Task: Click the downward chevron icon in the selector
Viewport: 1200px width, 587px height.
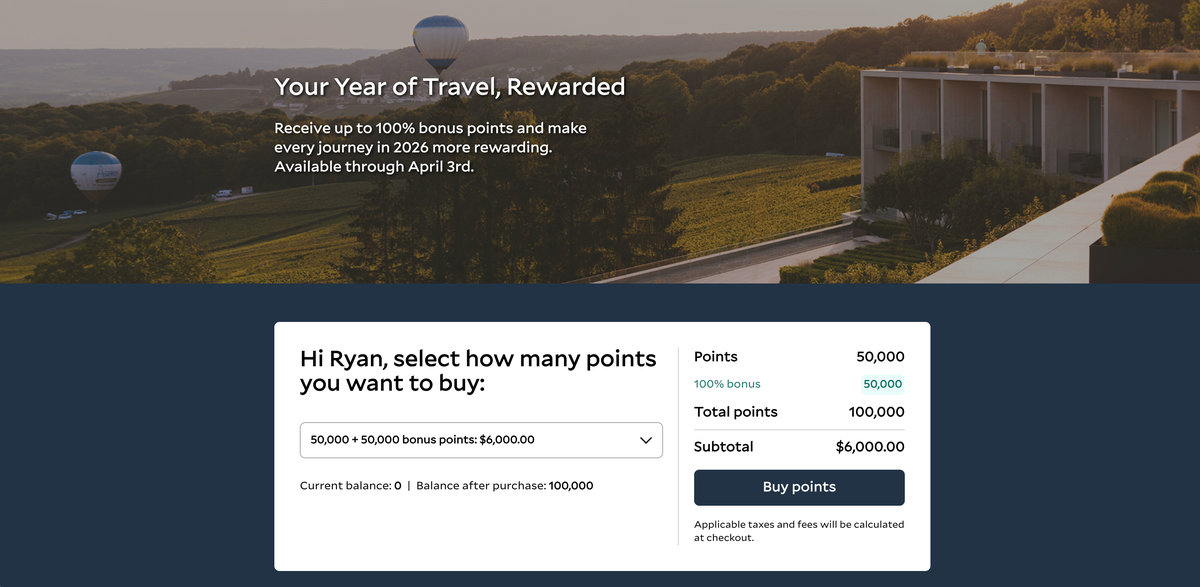Action: click(646, 440)
